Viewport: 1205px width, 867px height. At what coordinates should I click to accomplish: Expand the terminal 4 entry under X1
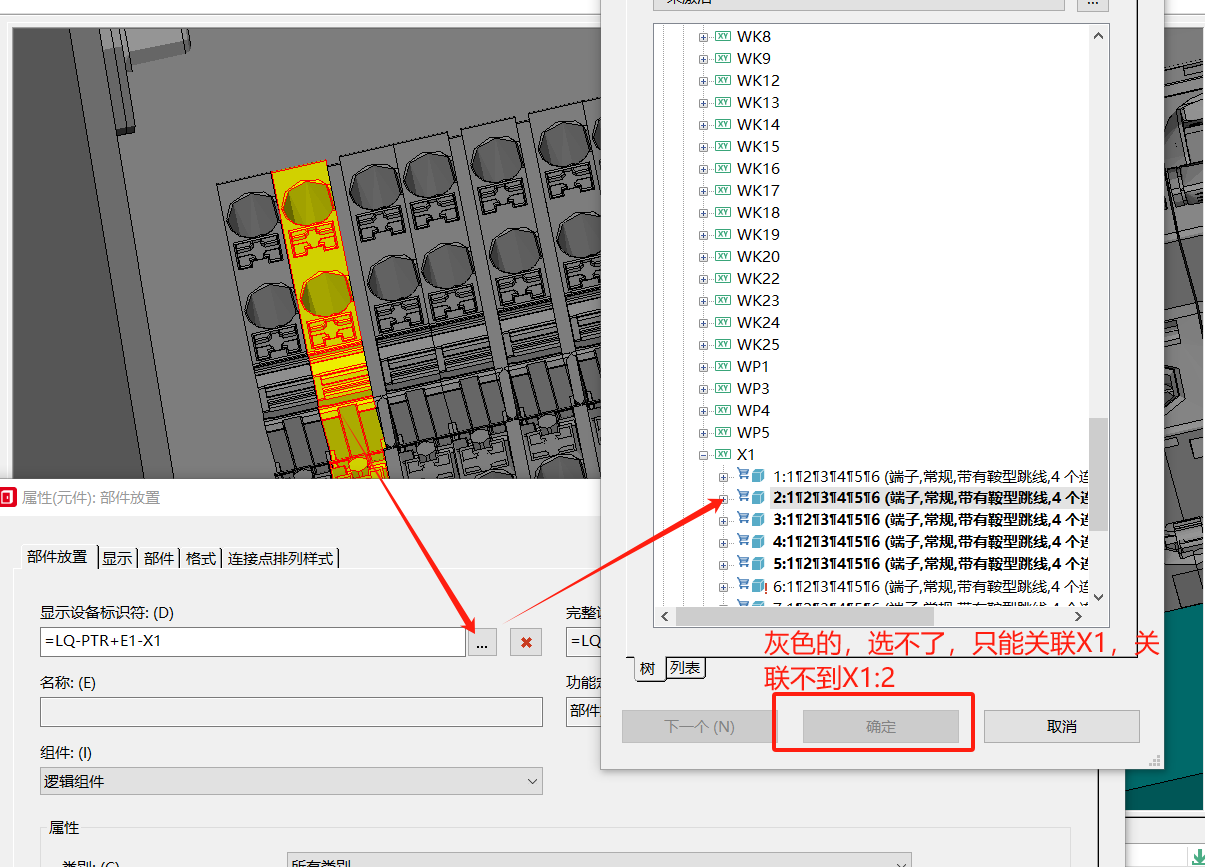point(723,541)
